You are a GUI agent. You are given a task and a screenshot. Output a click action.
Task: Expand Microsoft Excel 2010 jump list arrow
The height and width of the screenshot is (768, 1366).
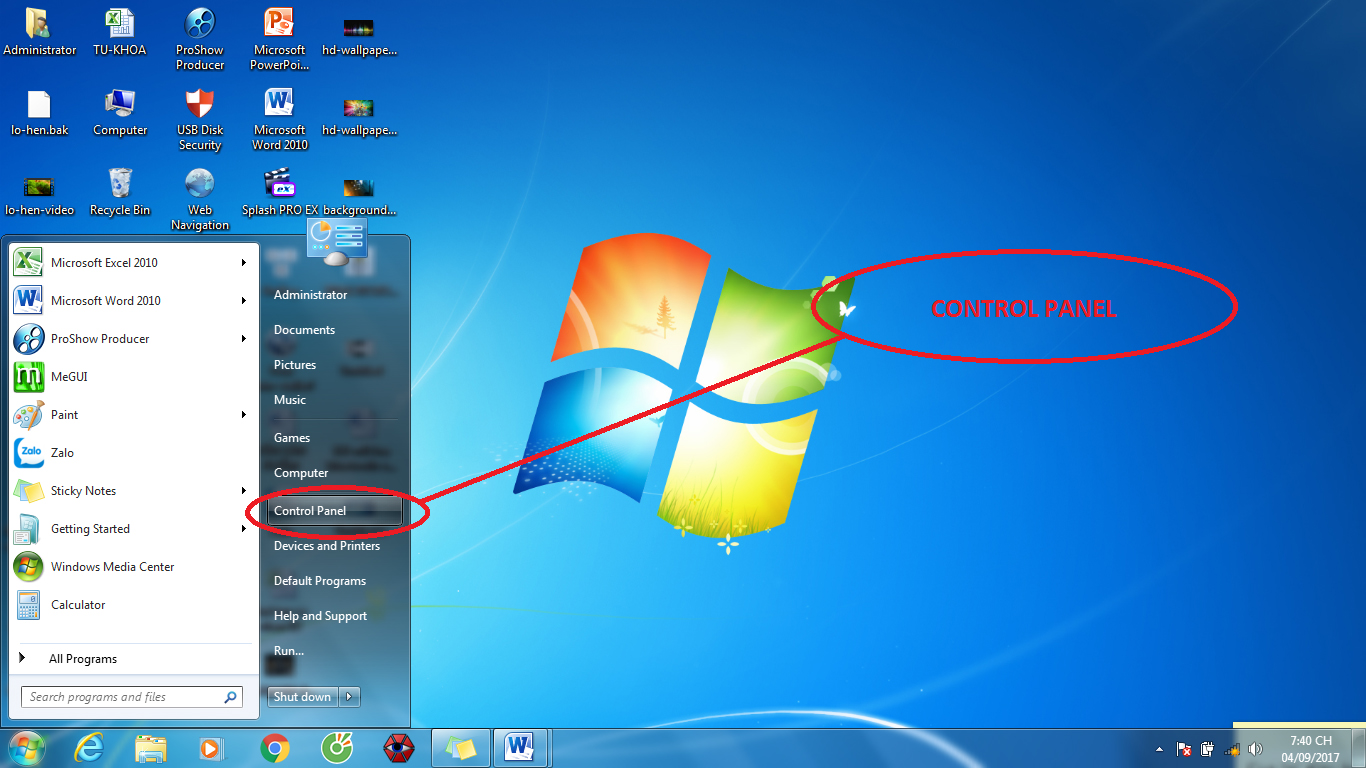coord(243,263)
